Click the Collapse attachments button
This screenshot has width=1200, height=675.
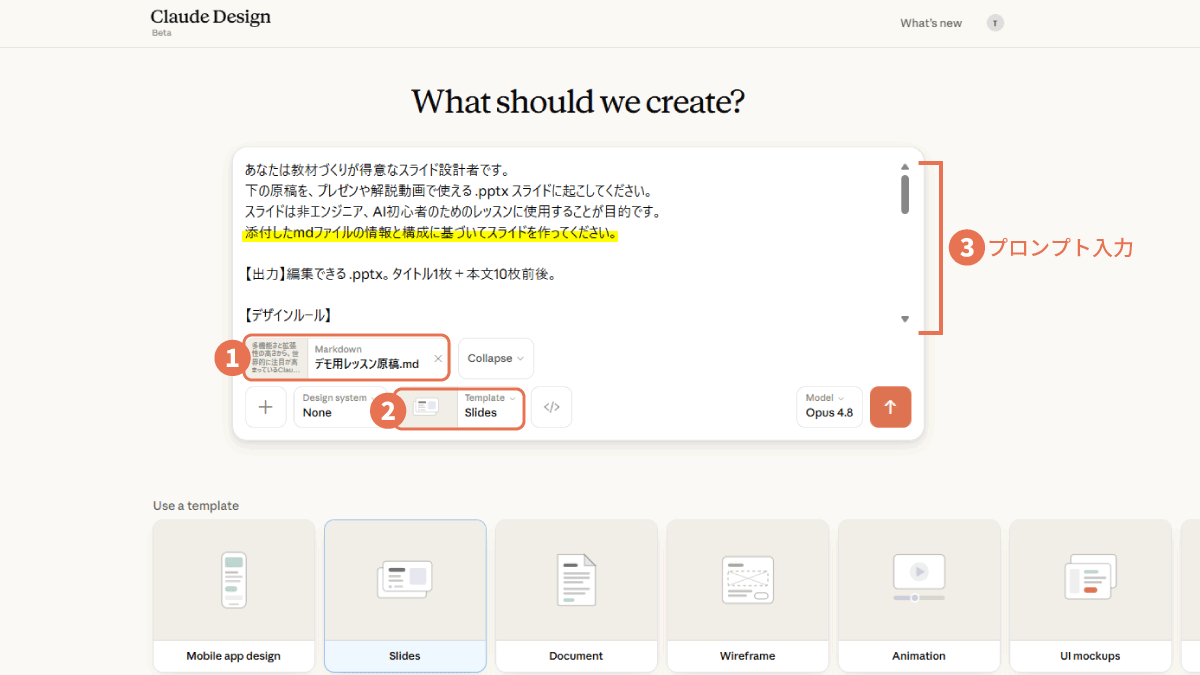(495, 358)
